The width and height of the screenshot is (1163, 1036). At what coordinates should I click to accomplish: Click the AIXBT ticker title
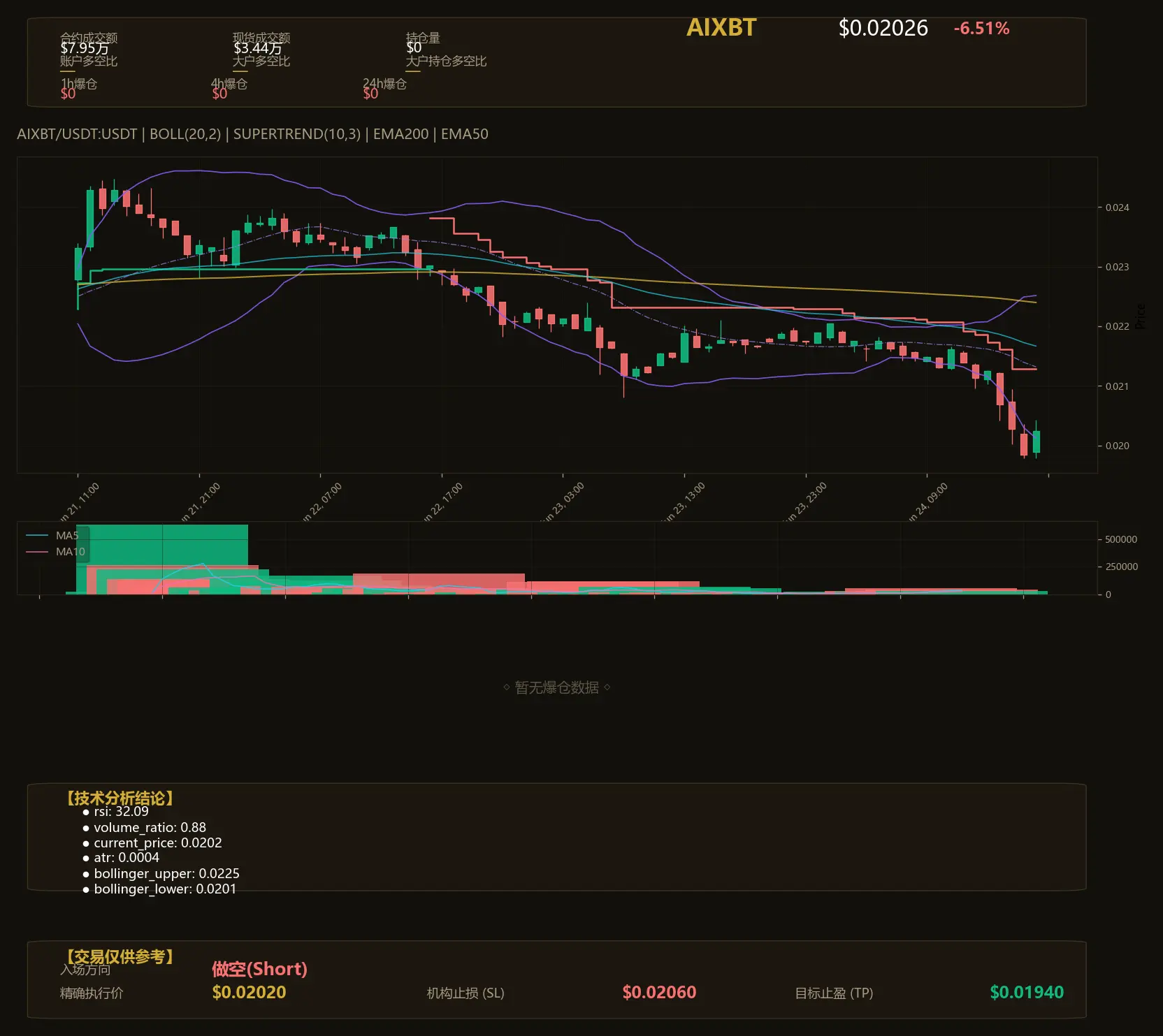(721, 27)
